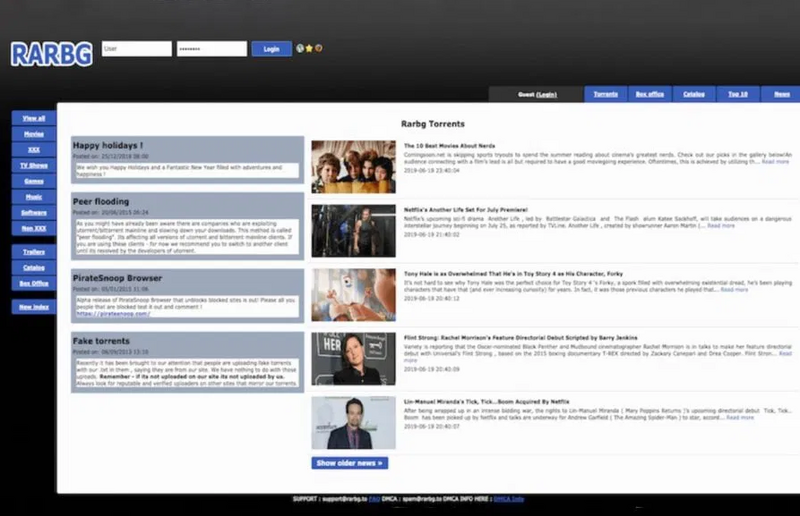Click Read more on Toy Story 4 article
800x516 pixels.
(x=734, y=290)
